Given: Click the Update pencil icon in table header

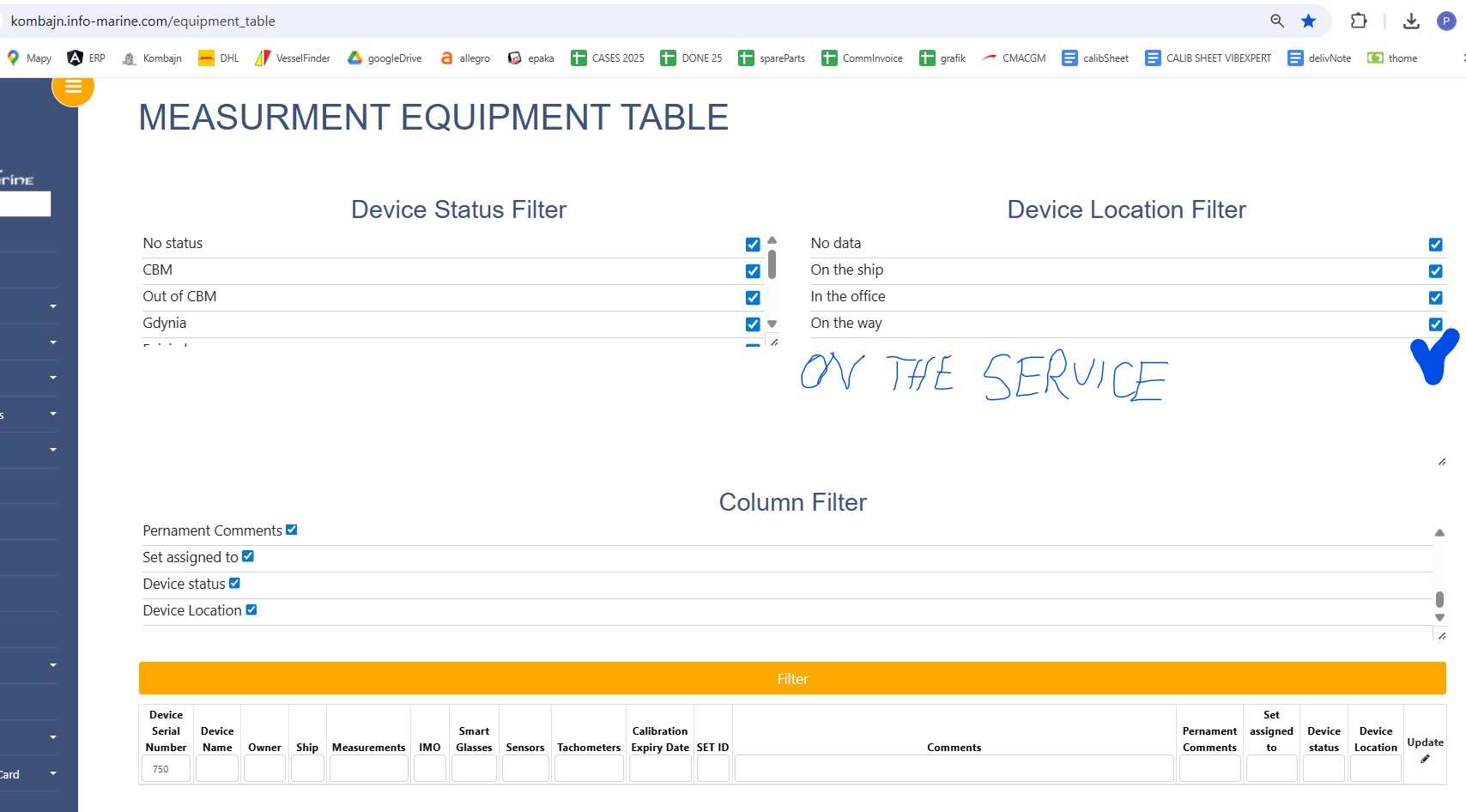Looking at the screenshot, I should (1425, 759).
